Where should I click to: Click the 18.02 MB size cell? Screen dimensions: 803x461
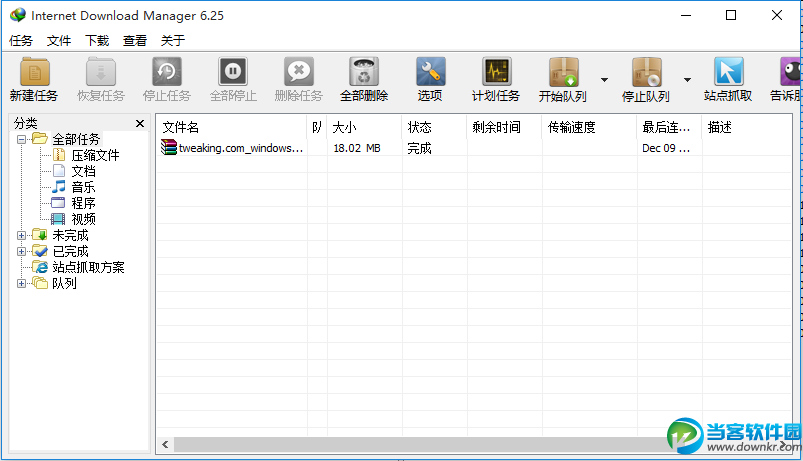[357, 148]
